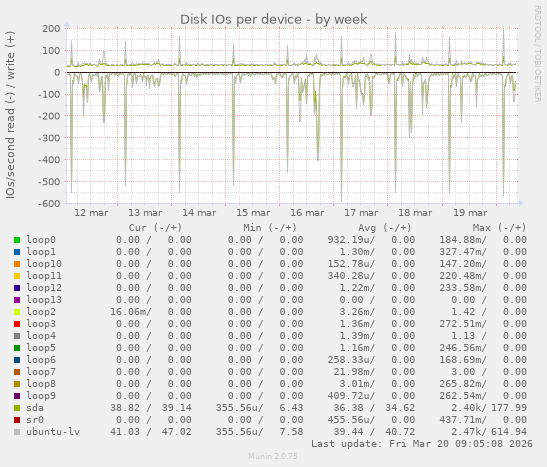Select the sr0 legend label
This screenshot has width=547, height=467.
[35, 420]
